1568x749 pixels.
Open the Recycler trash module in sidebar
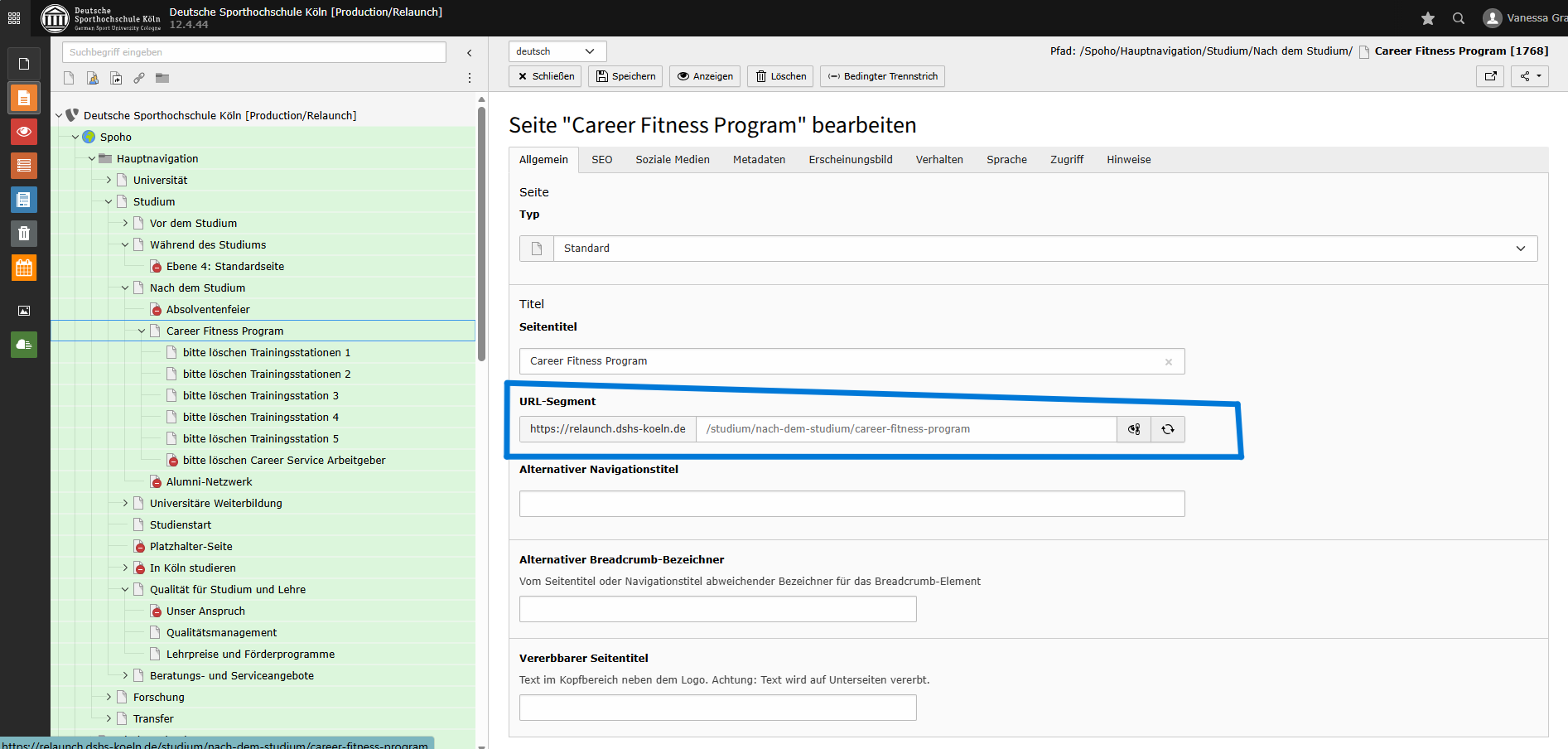24,234
